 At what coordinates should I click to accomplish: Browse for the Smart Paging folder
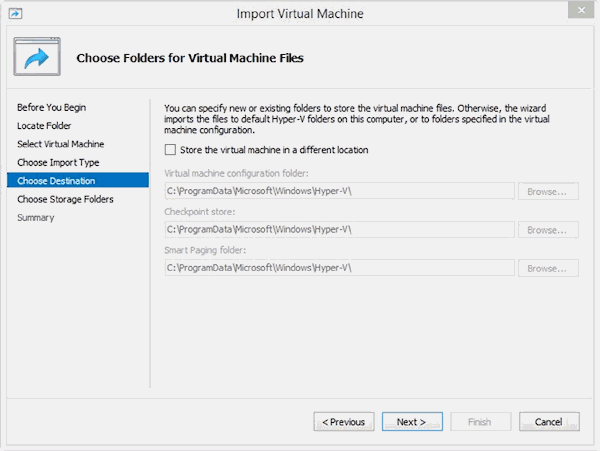[549, 268]
